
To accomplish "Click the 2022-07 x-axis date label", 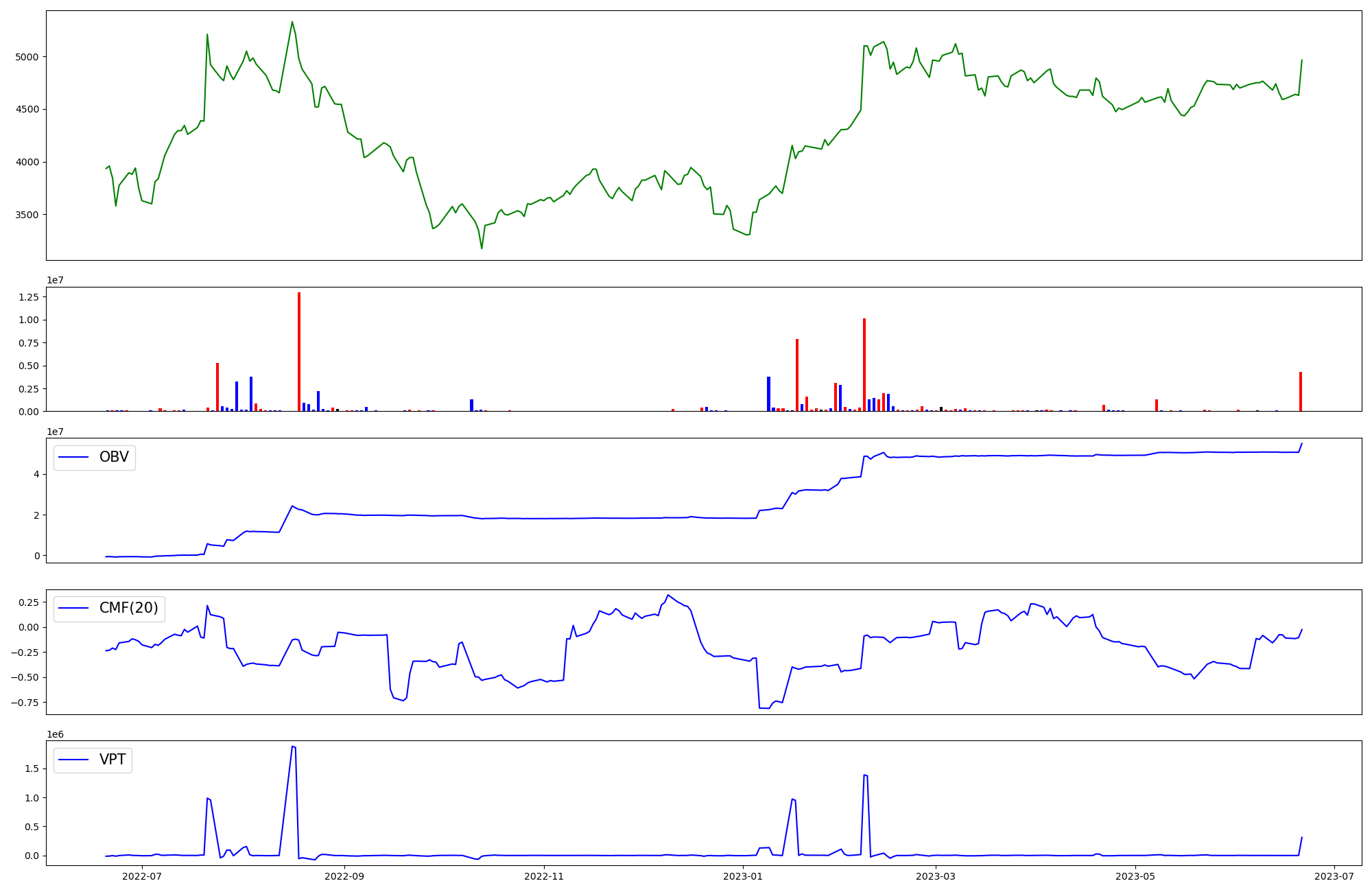I will 142,876.
